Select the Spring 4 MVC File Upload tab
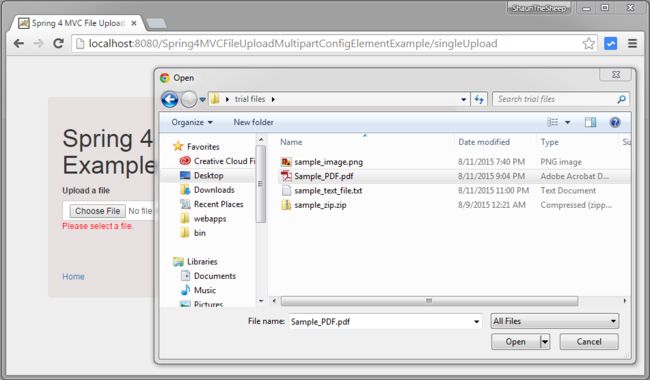Screen dimensions: 650x380 77,23
